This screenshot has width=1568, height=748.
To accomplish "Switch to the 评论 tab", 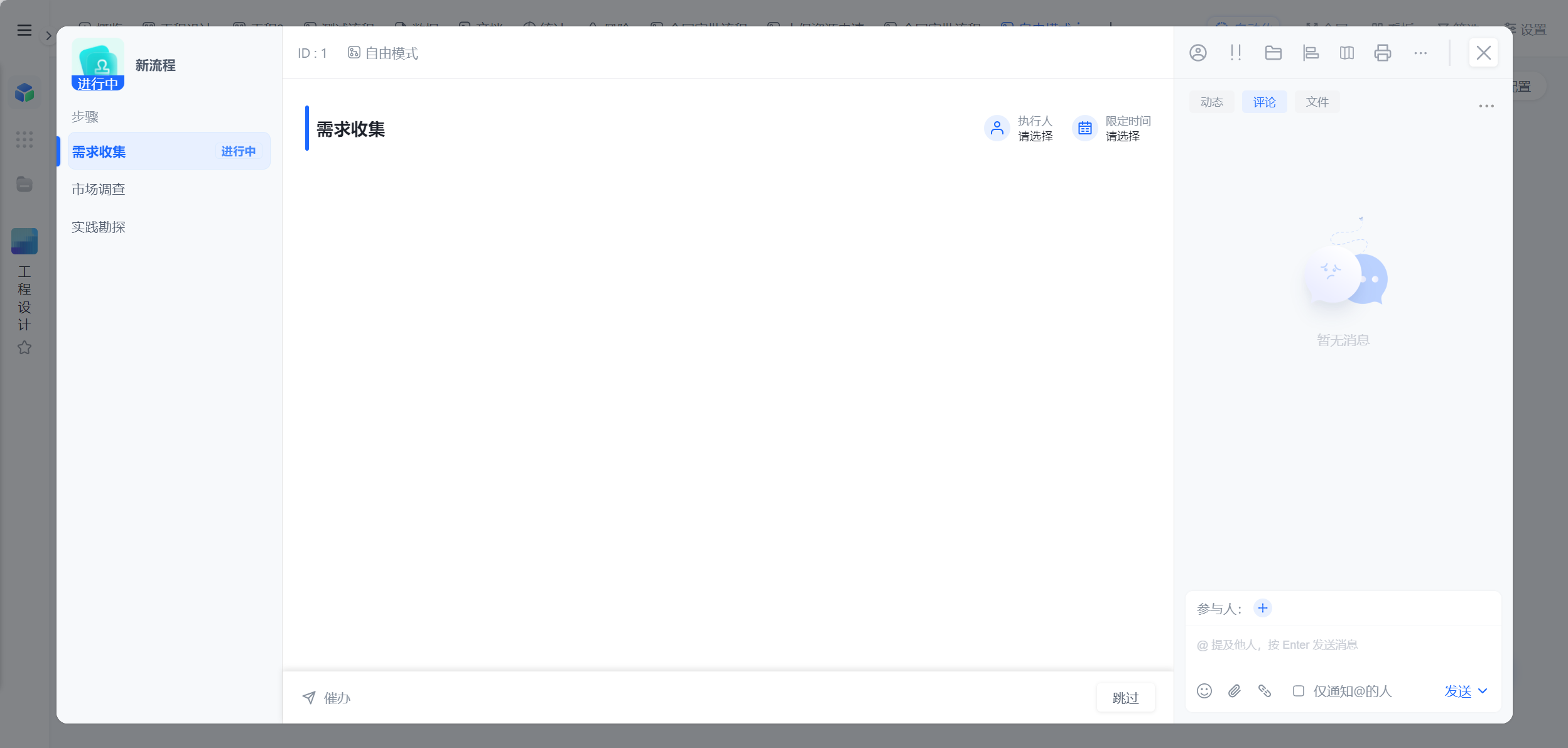I will (1264, 102).
